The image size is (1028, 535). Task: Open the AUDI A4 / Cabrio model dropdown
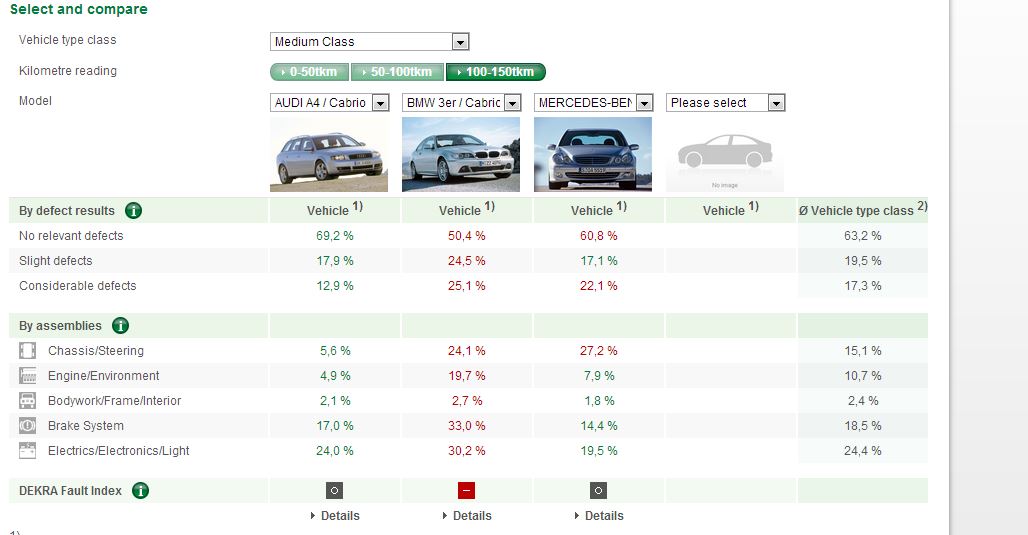pos(330,103)
